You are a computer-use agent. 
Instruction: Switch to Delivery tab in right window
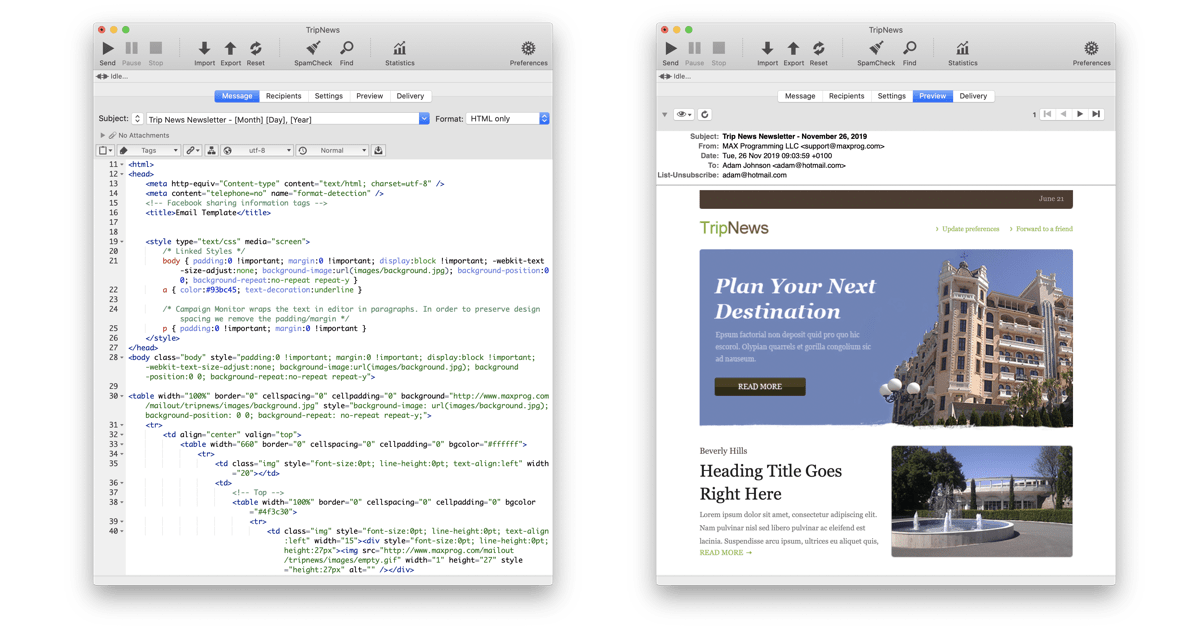coord(973,96)
